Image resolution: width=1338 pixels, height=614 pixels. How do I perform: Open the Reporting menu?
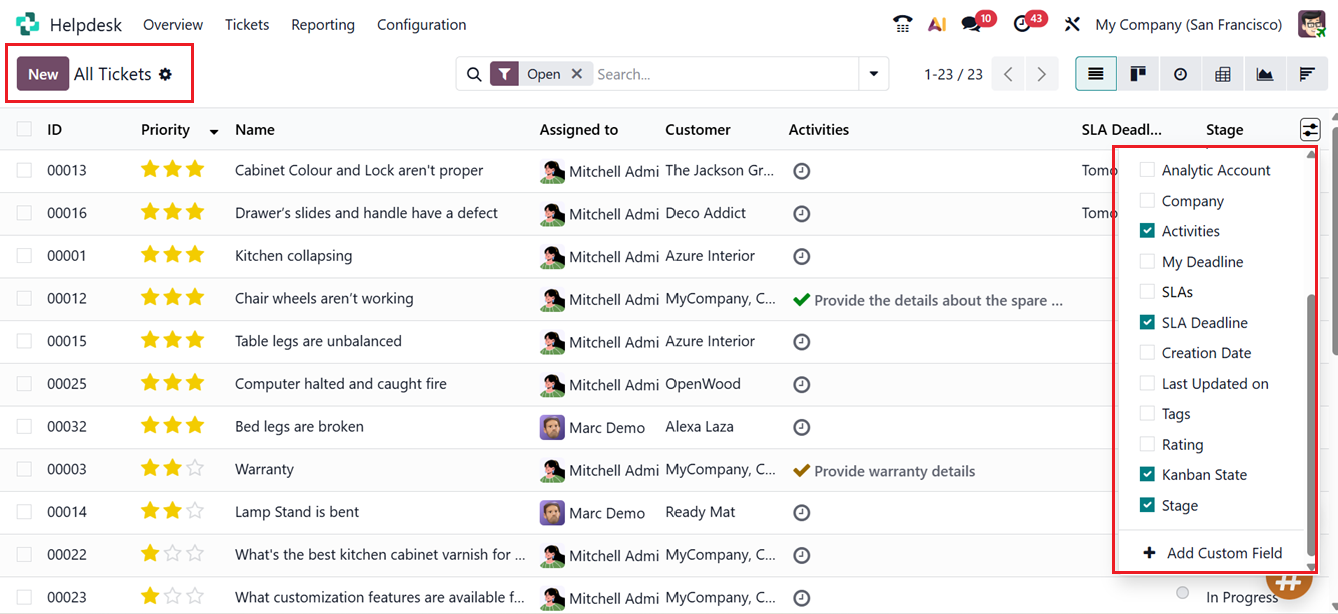coord(322,24)
